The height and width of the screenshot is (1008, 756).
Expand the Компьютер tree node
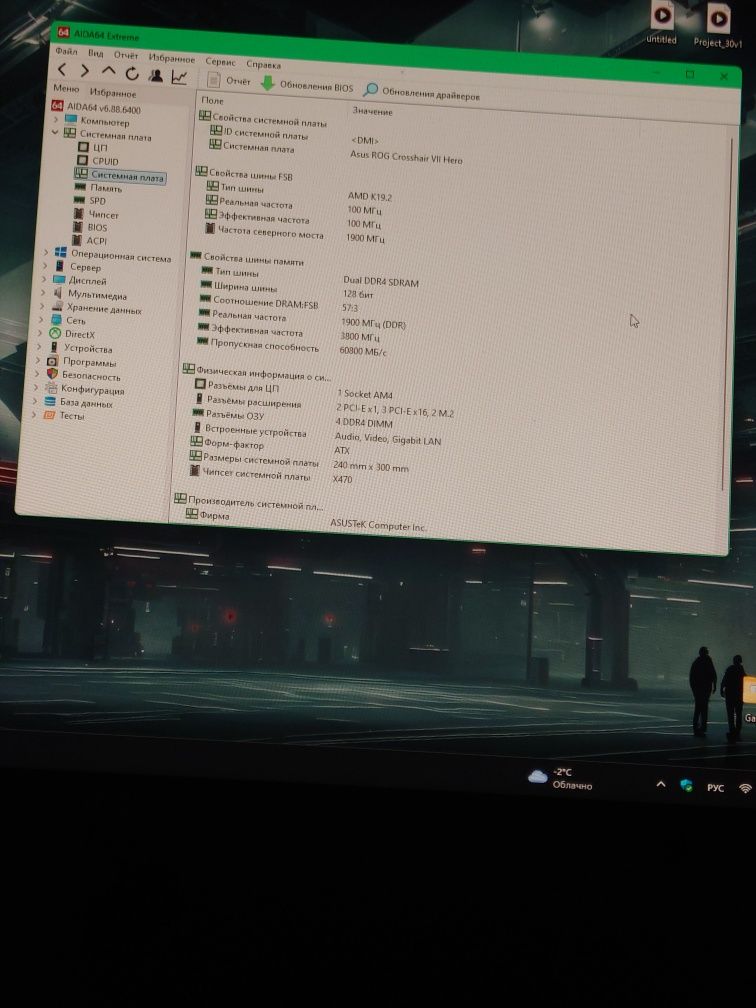(56, 119)
